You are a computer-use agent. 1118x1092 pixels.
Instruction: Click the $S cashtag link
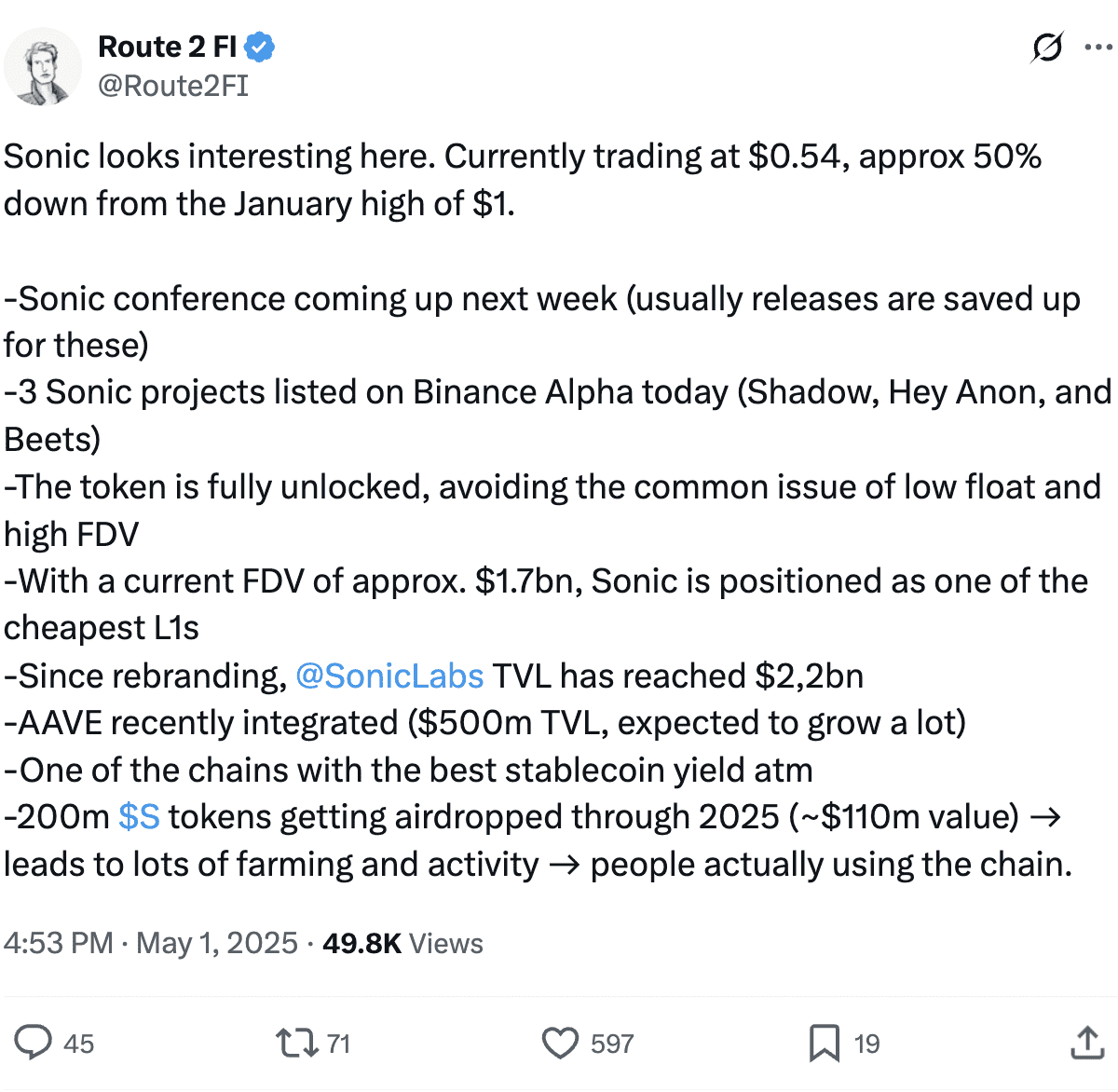(x=139, y=817)
